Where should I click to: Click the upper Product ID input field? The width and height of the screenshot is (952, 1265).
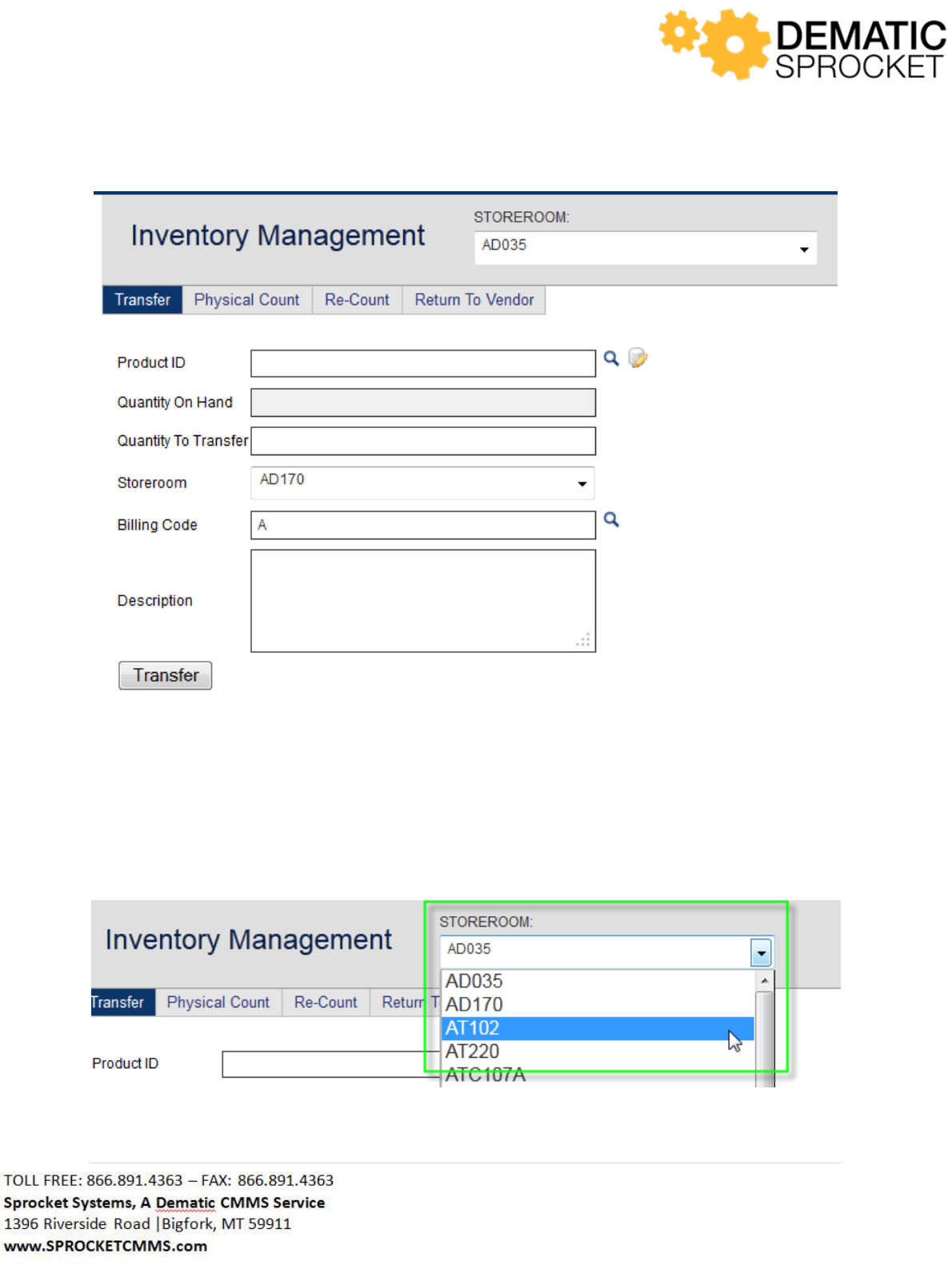(x=423, y=363)
